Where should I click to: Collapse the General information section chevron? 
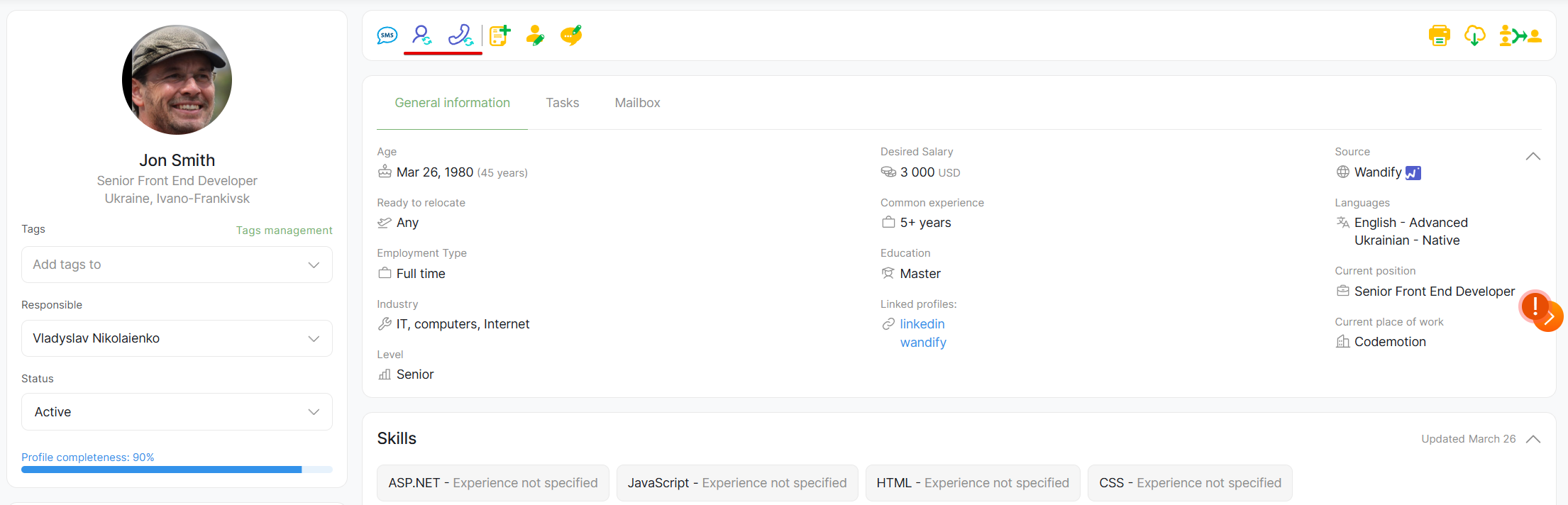click(1533, 156)
